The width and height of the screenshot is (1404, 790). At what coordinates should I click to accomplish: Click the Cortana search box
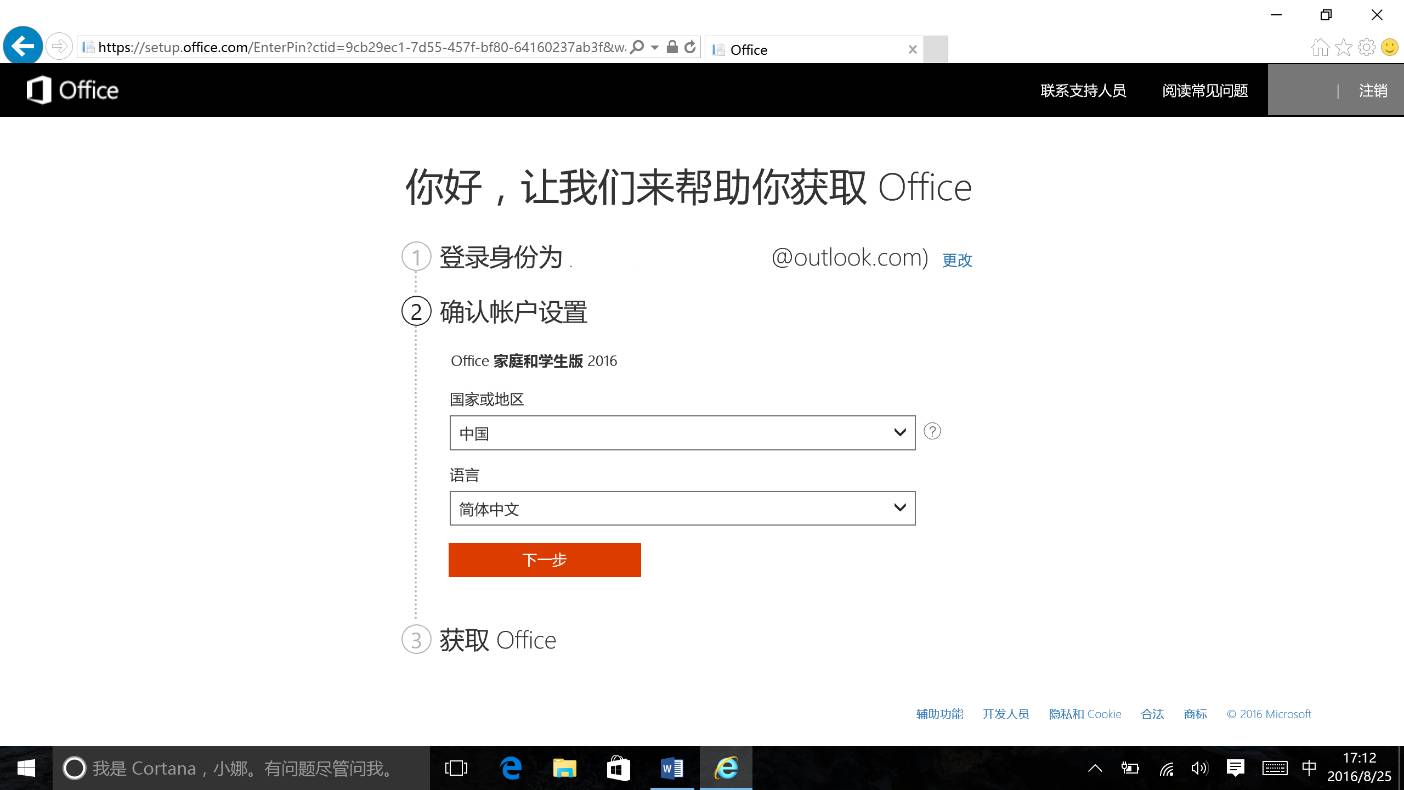pyautogui.click(x=240, y=768)
